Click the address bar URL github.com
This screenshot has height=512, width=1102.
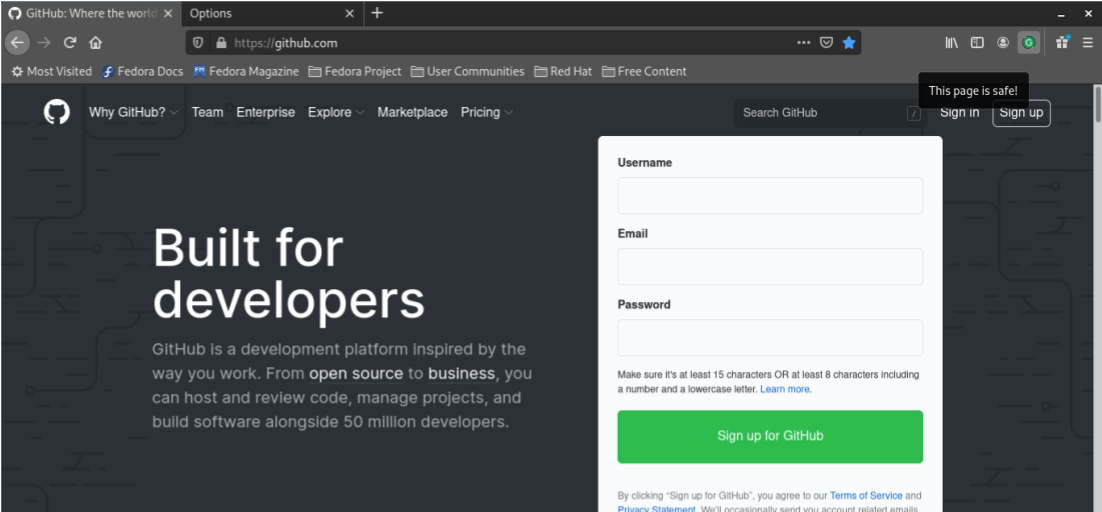(x=285, y=43)
